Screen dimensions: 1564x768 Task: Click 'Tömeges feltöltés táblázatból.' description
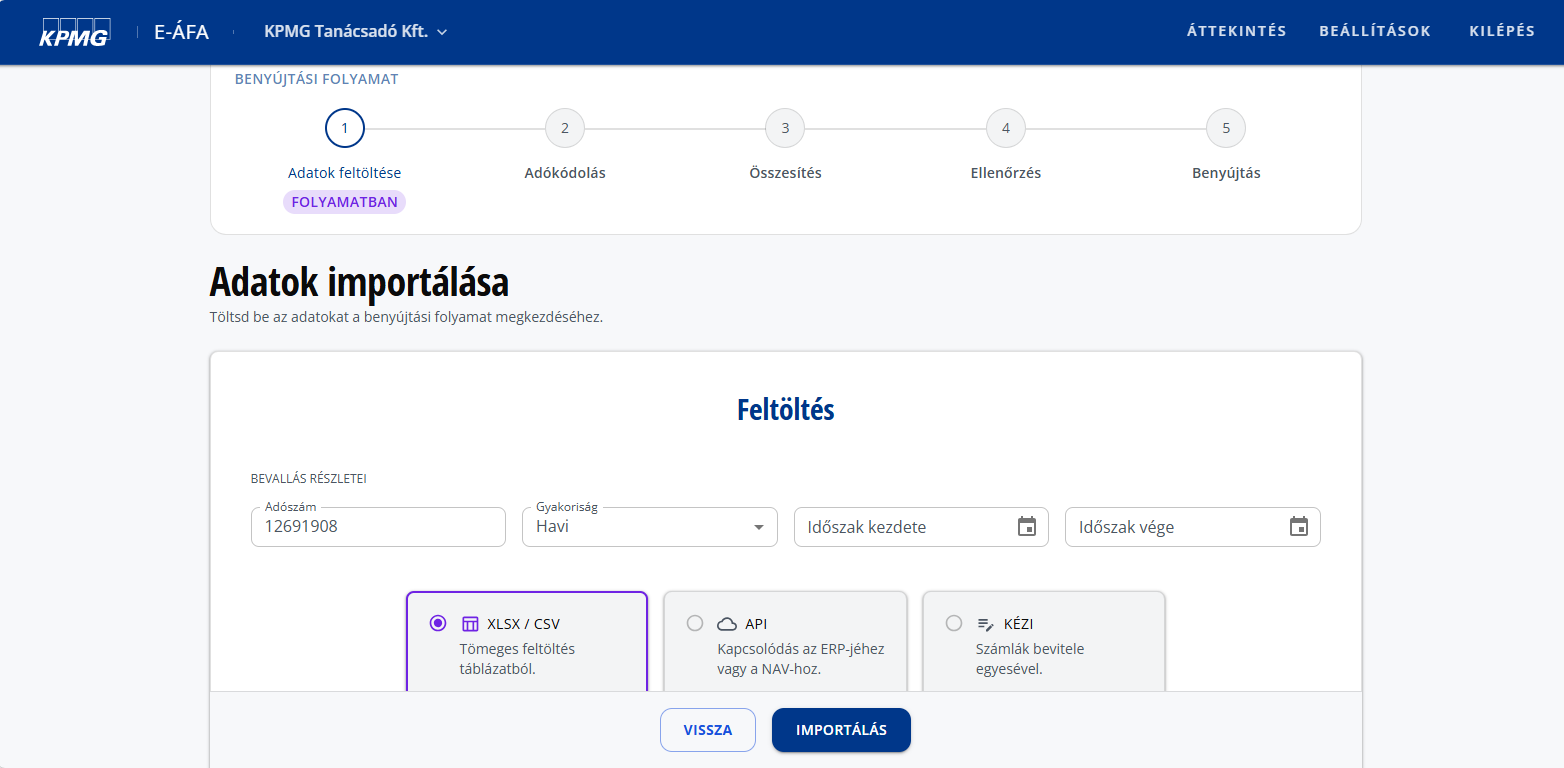click(x=517, y=659)
